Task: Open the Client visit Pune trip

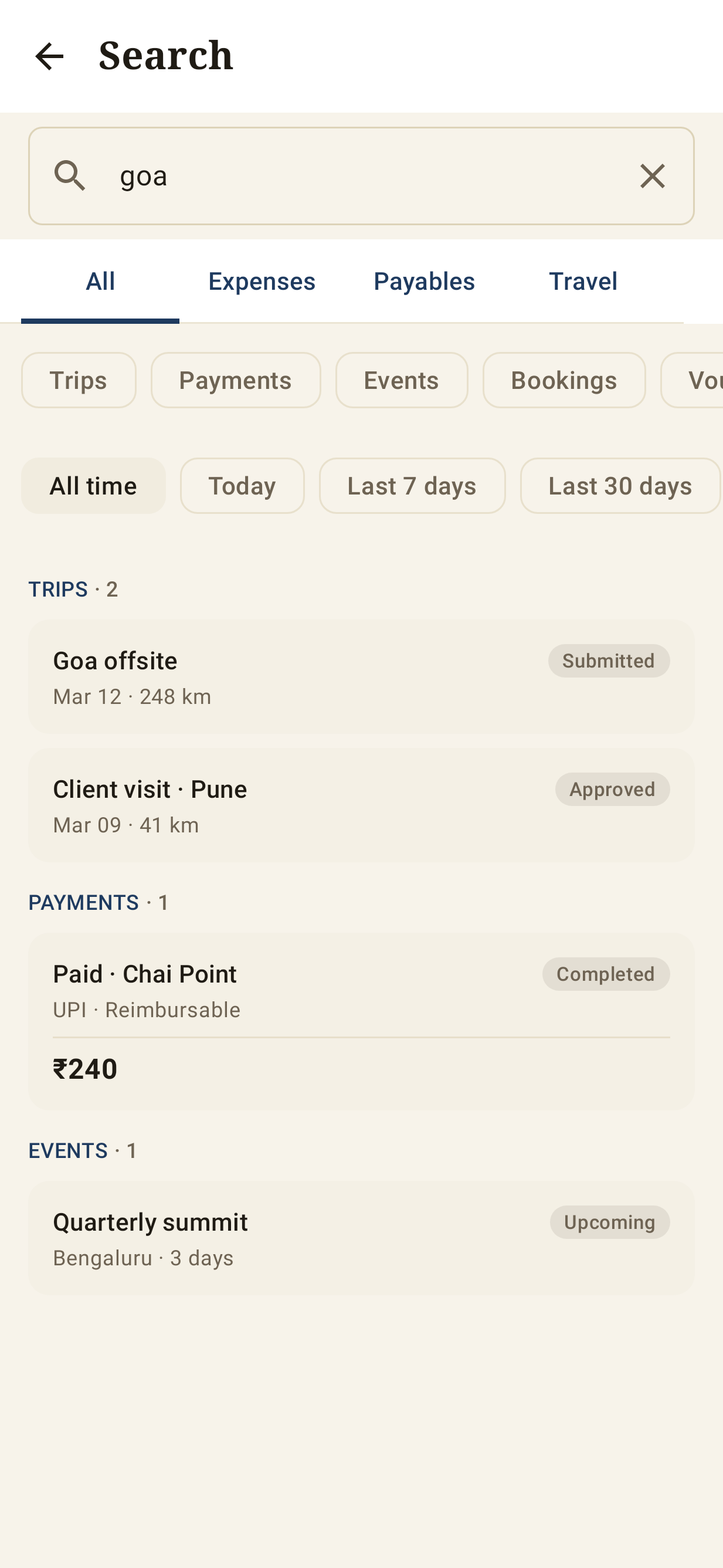Action: click(x=361, y=805)
